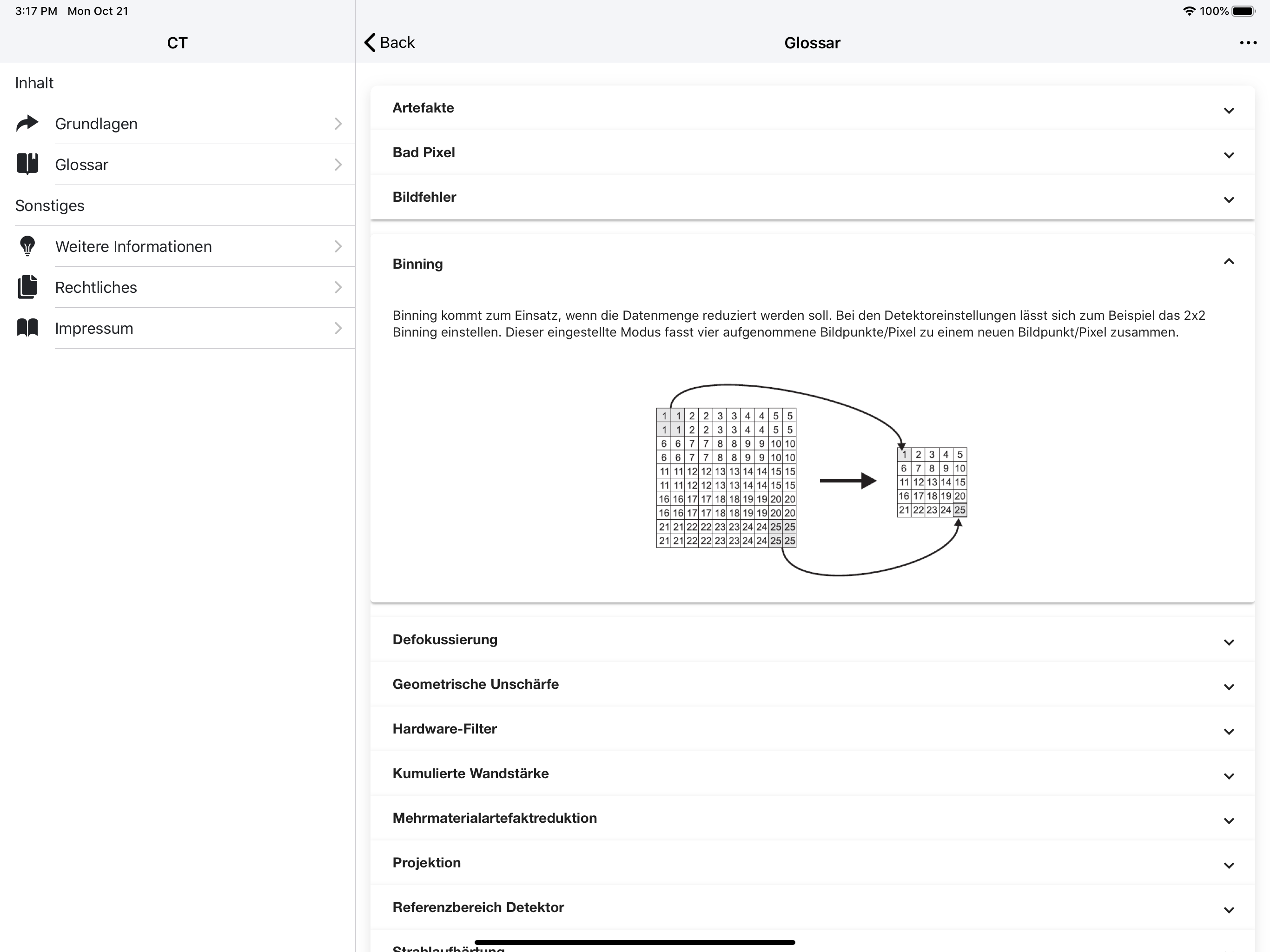Tap the Back chevron icon
1270x952 pixels.
click(x=370, y=42)
